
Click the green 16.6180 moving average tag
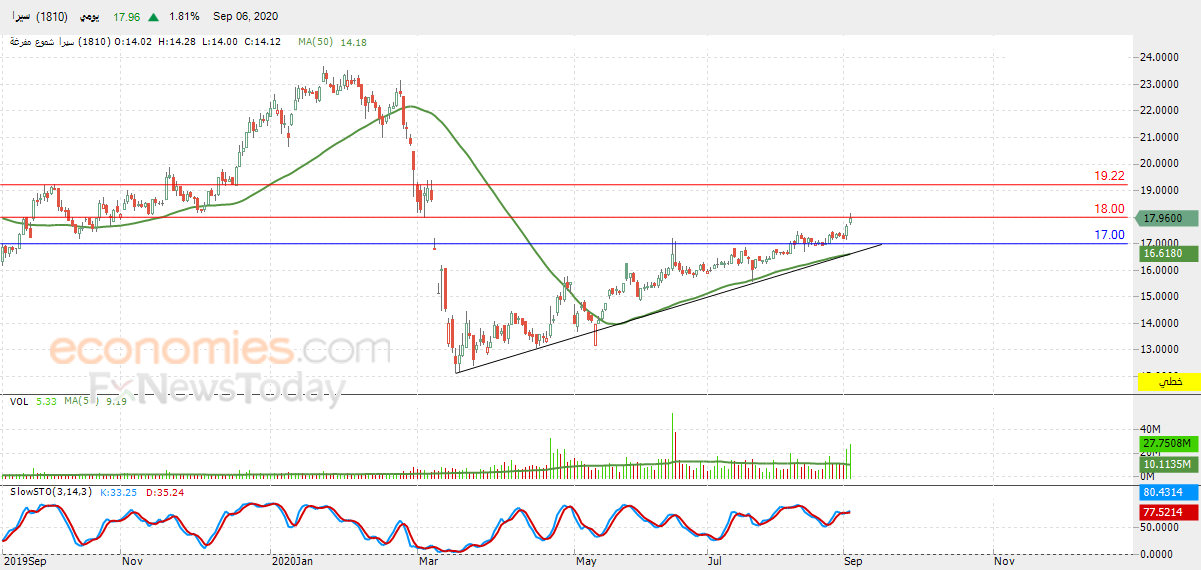(x=1168, y=254)
